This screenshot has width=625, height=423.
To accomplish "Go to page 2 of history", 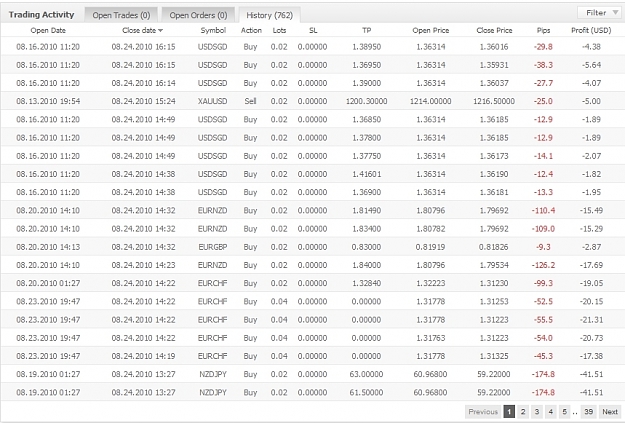I will click(523, 411).
